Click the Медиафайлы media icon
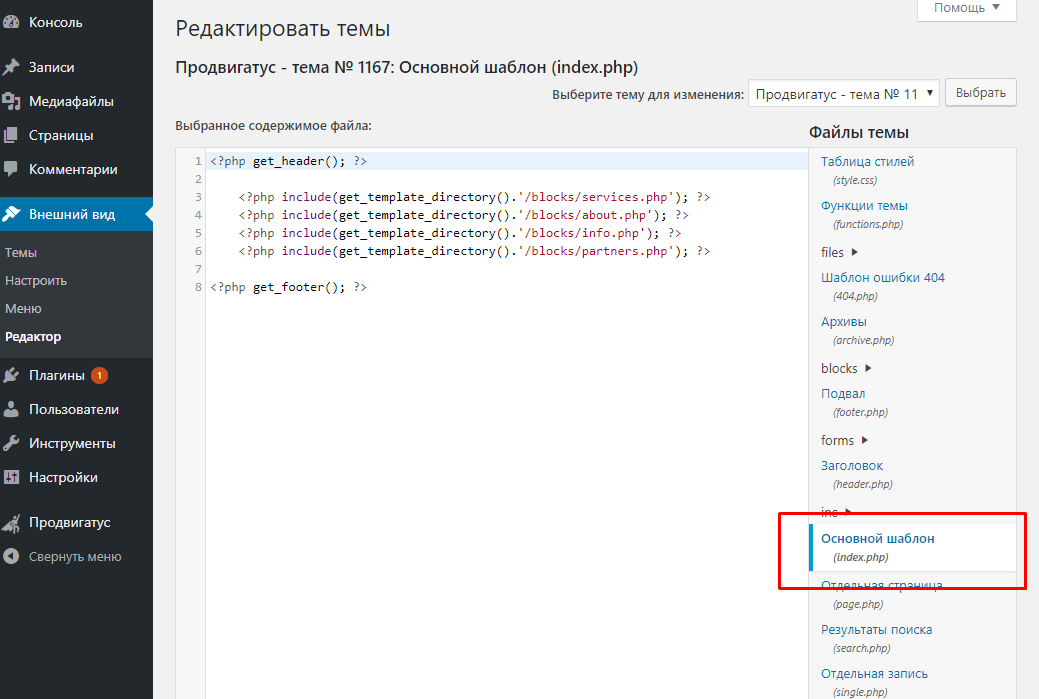 click(12, 101)
